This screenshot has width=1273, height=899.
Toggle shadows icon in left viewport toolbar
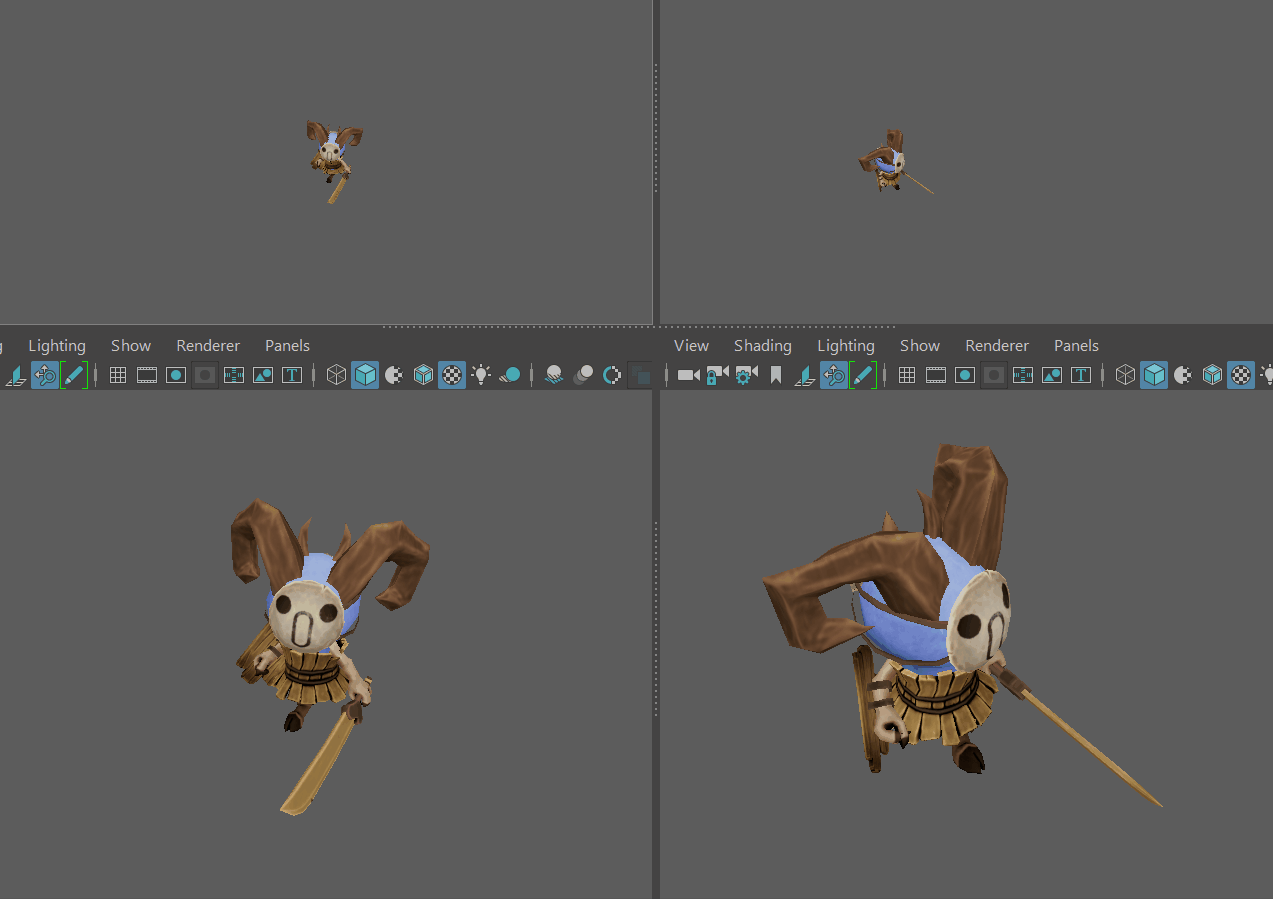pos(510,375)
